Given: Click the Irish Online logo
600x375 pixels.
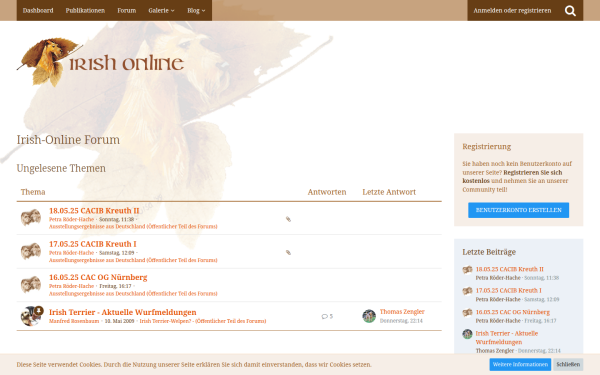Looking at the screenshot, I should 100,61.
